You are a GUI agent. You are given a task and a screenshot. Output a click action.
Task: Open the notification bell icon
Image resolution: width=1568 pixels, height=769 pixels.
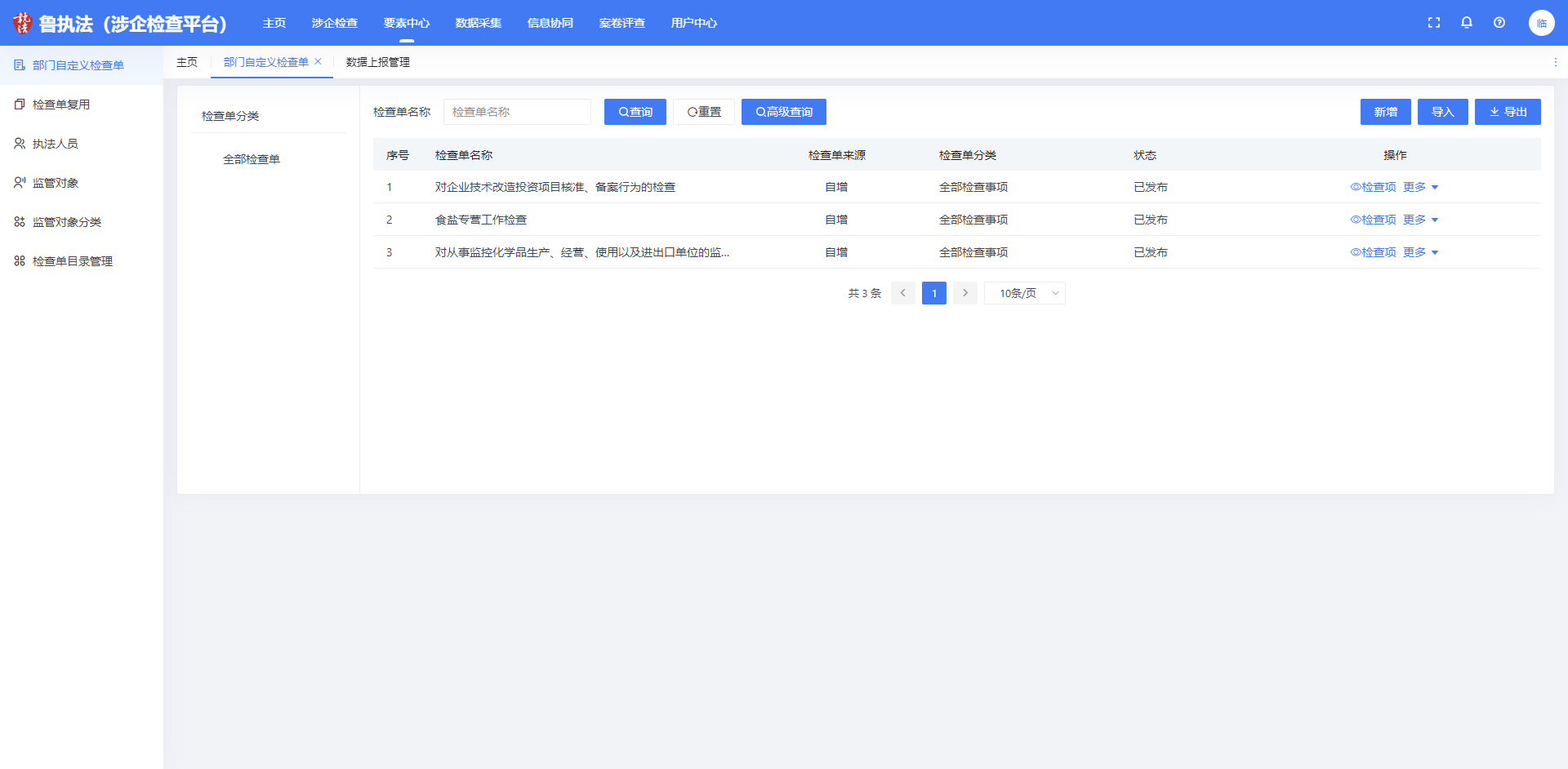(1467, 23)
